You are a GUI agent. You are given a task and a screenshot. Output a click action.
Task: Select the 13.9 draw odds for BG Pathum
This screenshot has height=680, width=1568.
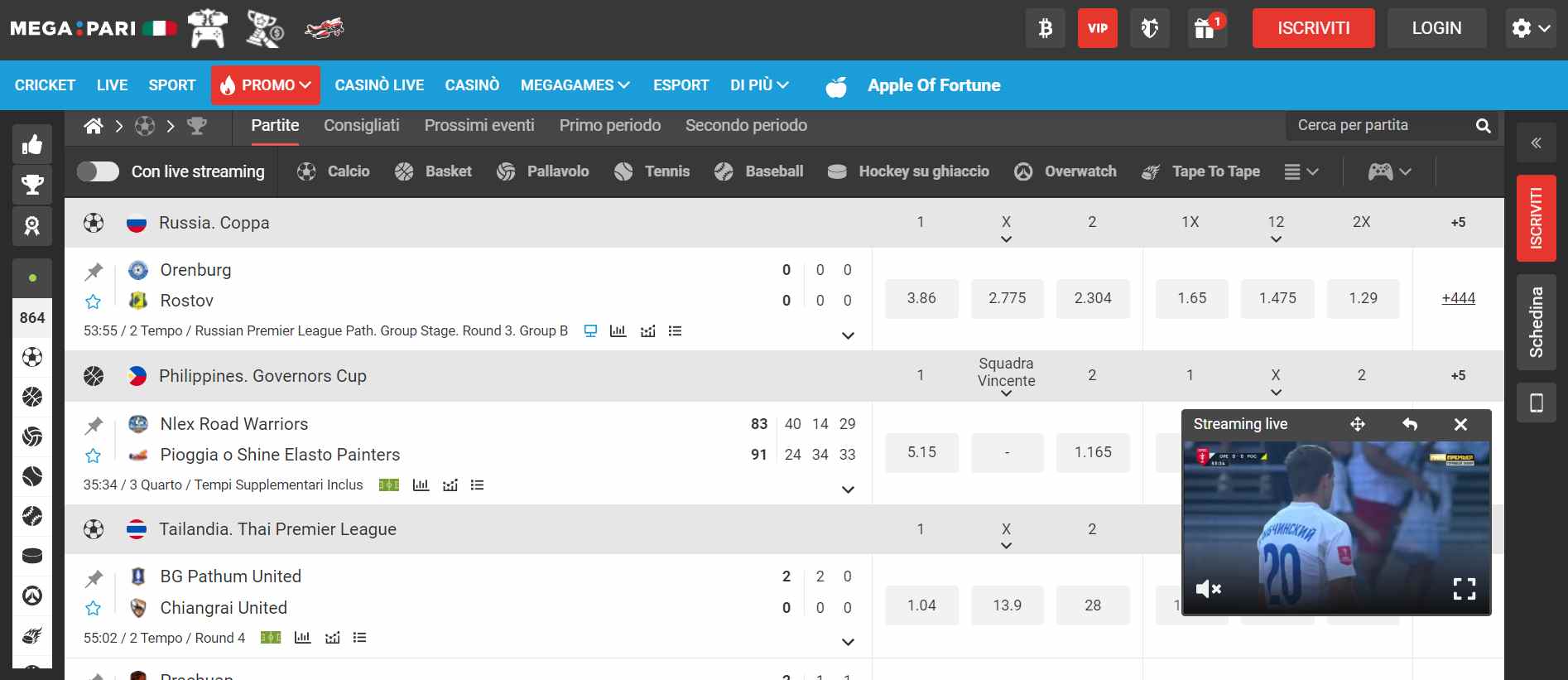coord(1008,606)
